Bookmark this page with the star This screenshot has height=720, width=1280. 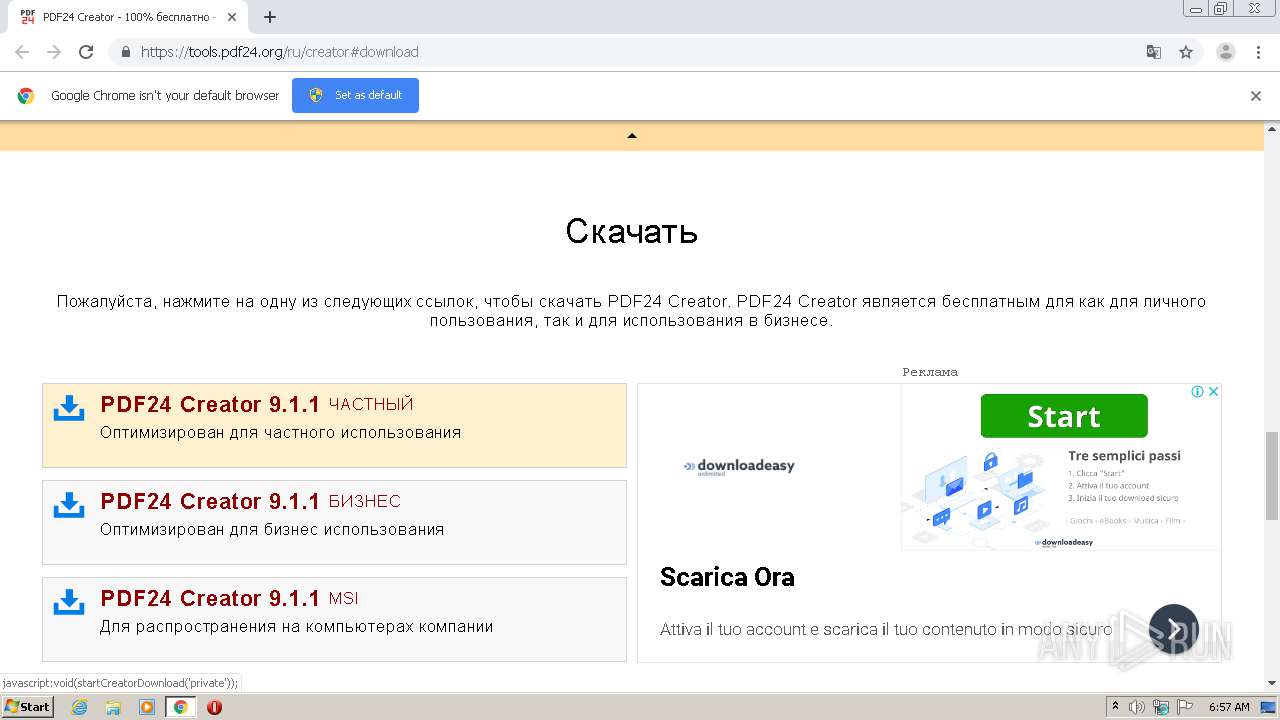click(1186, 52)
